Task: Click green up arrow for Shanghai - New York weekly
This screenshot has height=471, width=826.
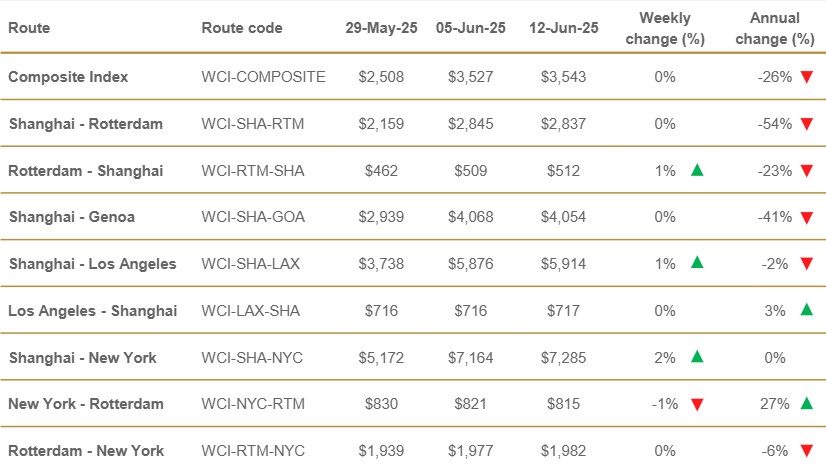Action: [x=697, y=357]
